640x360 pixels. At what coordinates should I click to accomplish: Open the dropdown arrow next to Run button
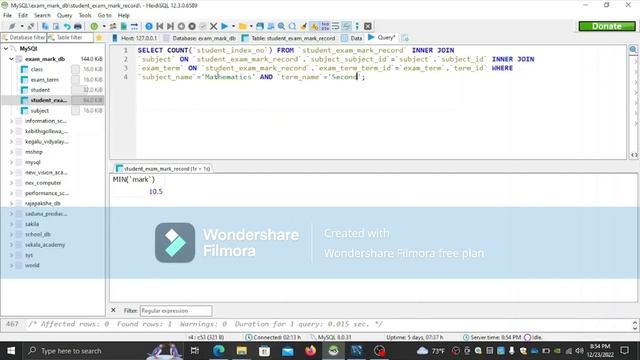click(233, 26)
